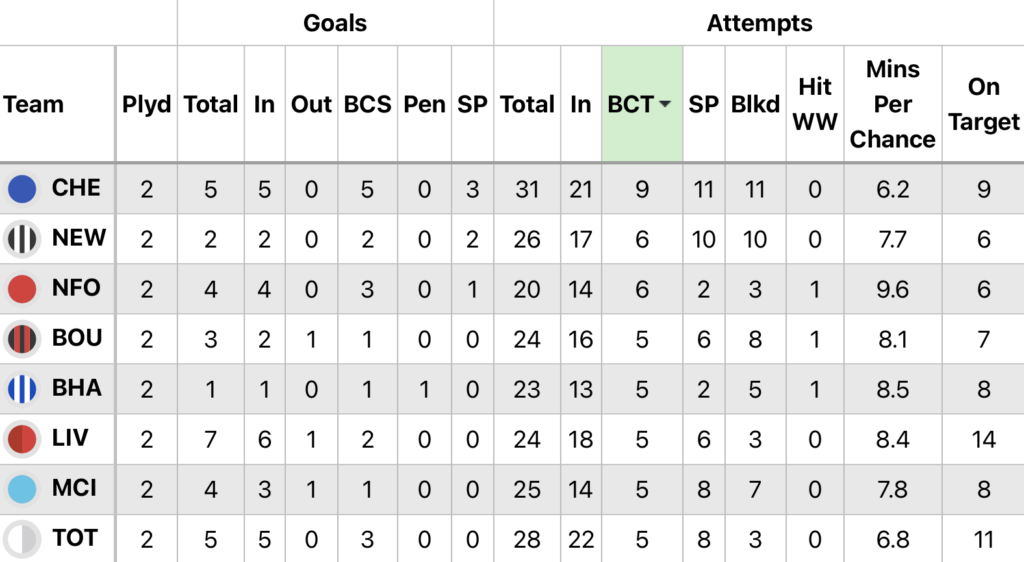The width and height of the screenshot is (1024, 562).
Task: Click the Team column header
Action: (x=34, y=104)
